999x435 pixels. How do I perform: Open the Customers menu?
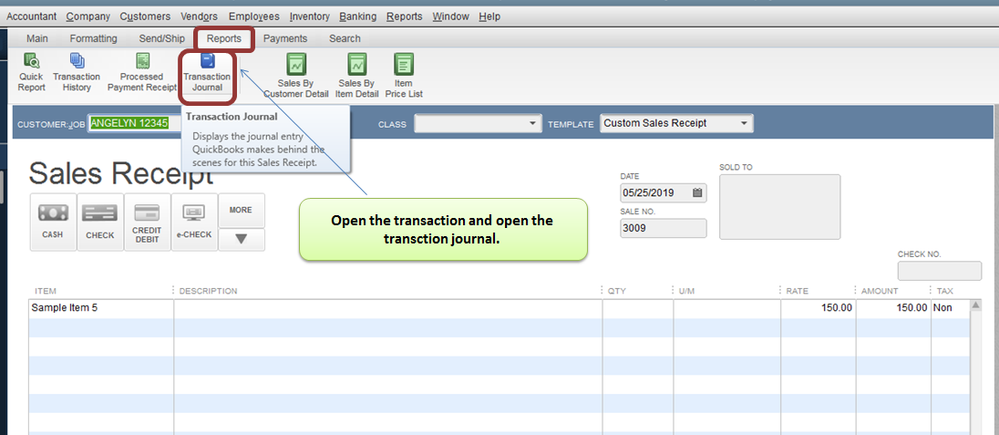click(145, 17)
